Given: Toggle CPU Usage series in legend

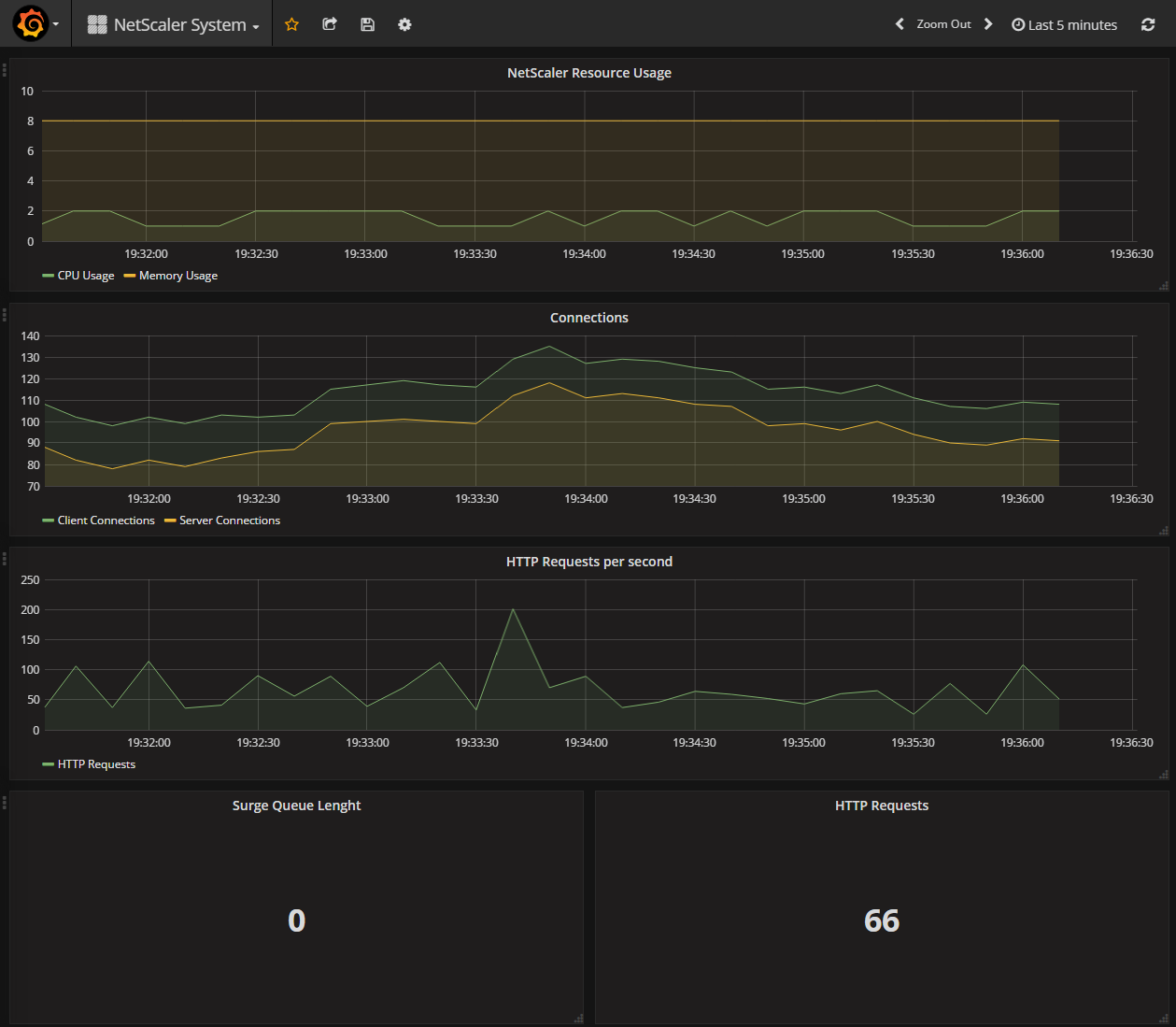Looking at the screenshot, I should click(x=85, y=276).
